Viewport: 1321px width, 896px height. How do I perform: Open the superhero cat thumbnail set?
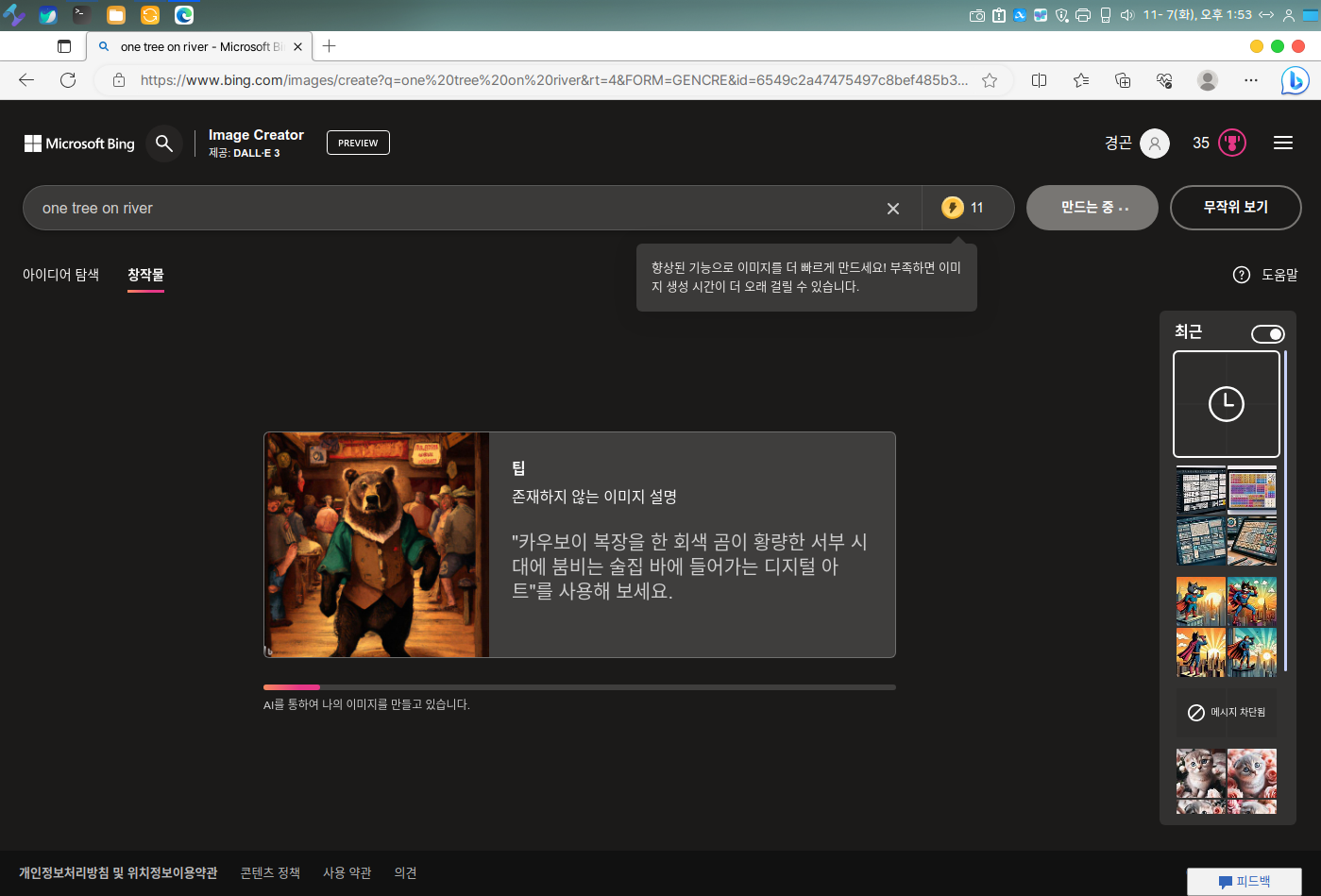(x=1226, y=627)
